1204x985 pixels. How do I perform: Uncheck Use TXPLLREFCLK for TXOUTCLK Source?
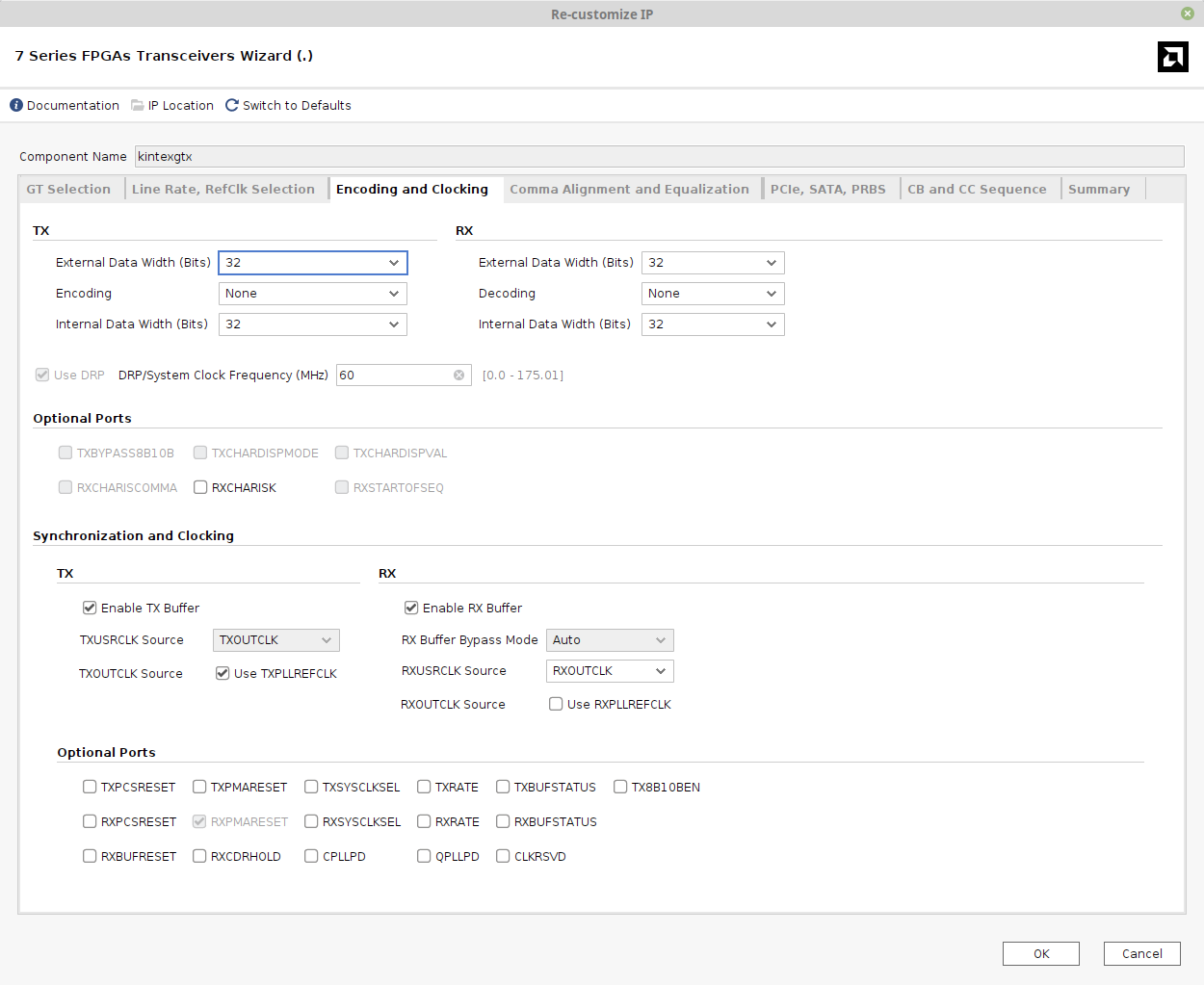(222, 673)
